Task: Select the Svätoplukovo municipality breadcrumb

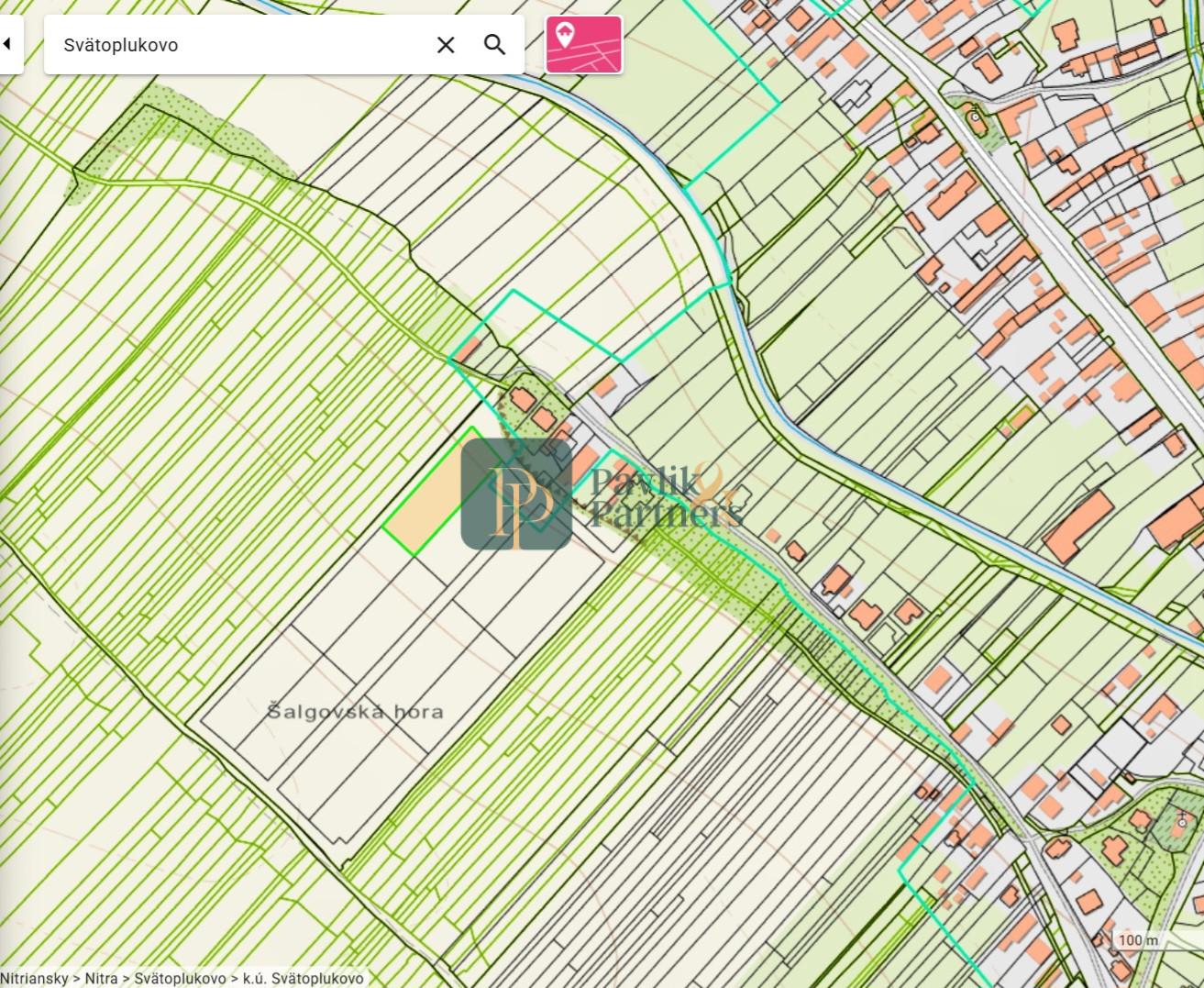Action: click(180, 979)
